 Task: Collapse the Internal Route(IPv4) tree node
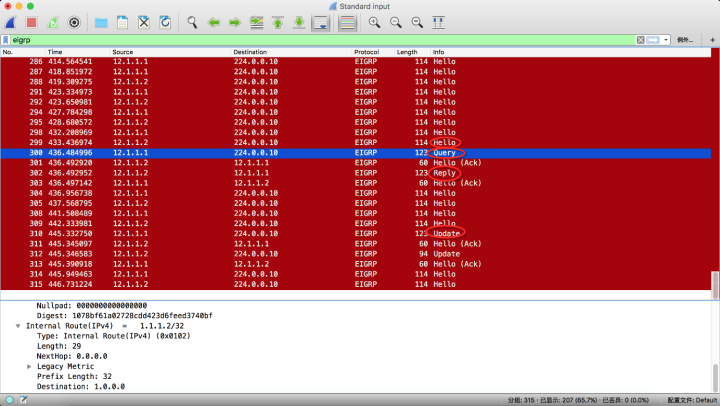point(18,326)
